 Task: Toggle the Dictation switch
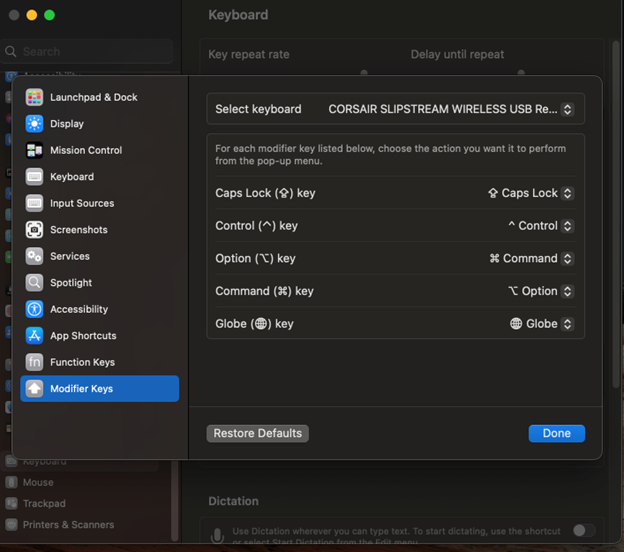click(583, 531)
